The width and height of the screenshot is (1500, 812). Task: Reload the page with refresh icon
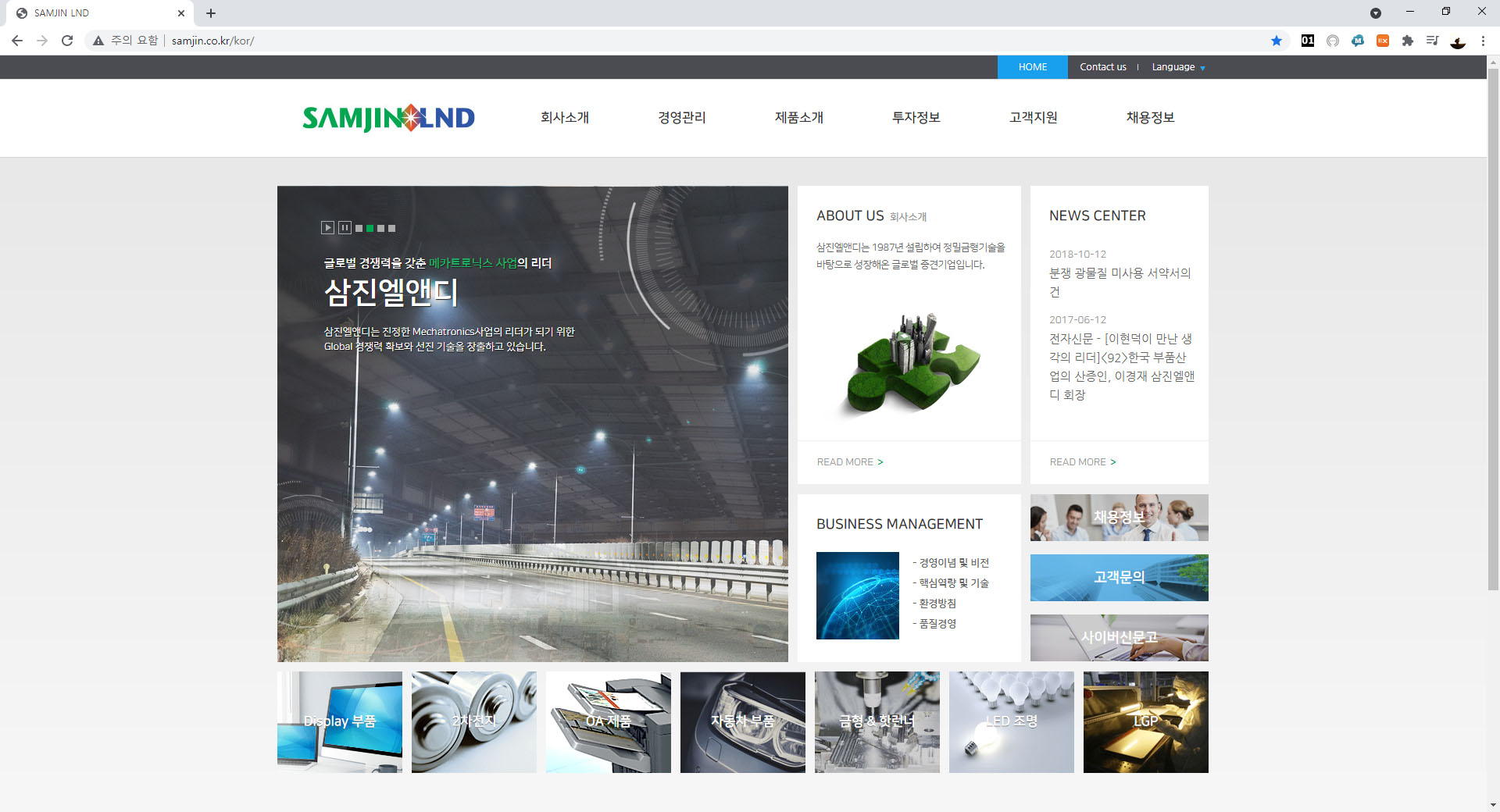tap(67, 41)
